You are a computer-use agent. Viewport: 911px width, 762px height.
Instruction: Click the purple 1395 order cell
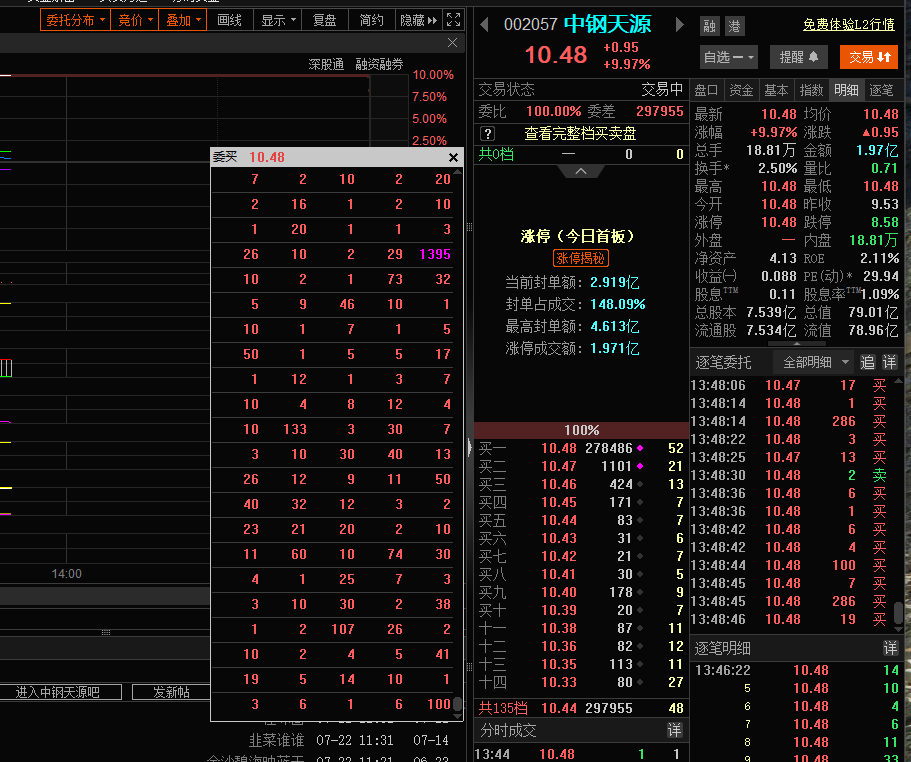coord(435,254)
